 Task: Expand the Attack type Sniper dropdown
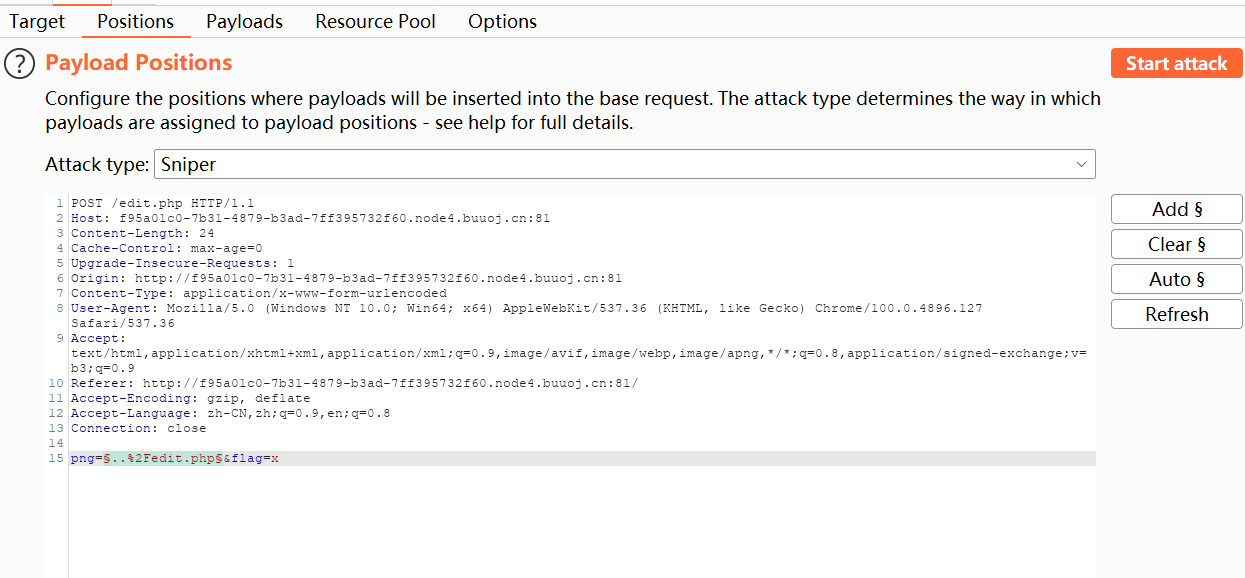point(624,164)
